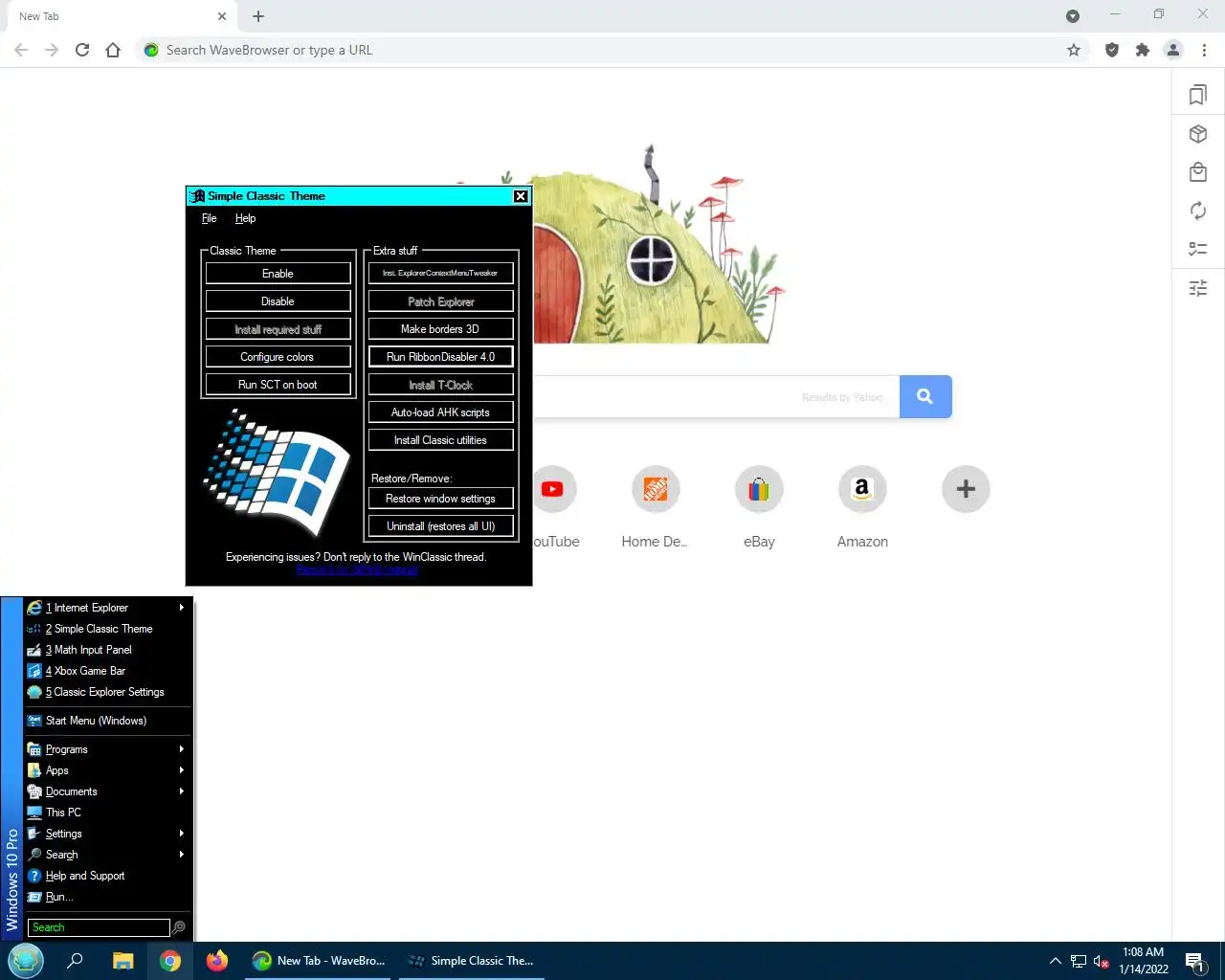
Task: Open the browser three-dot menu
Action: coord(1205,50)
